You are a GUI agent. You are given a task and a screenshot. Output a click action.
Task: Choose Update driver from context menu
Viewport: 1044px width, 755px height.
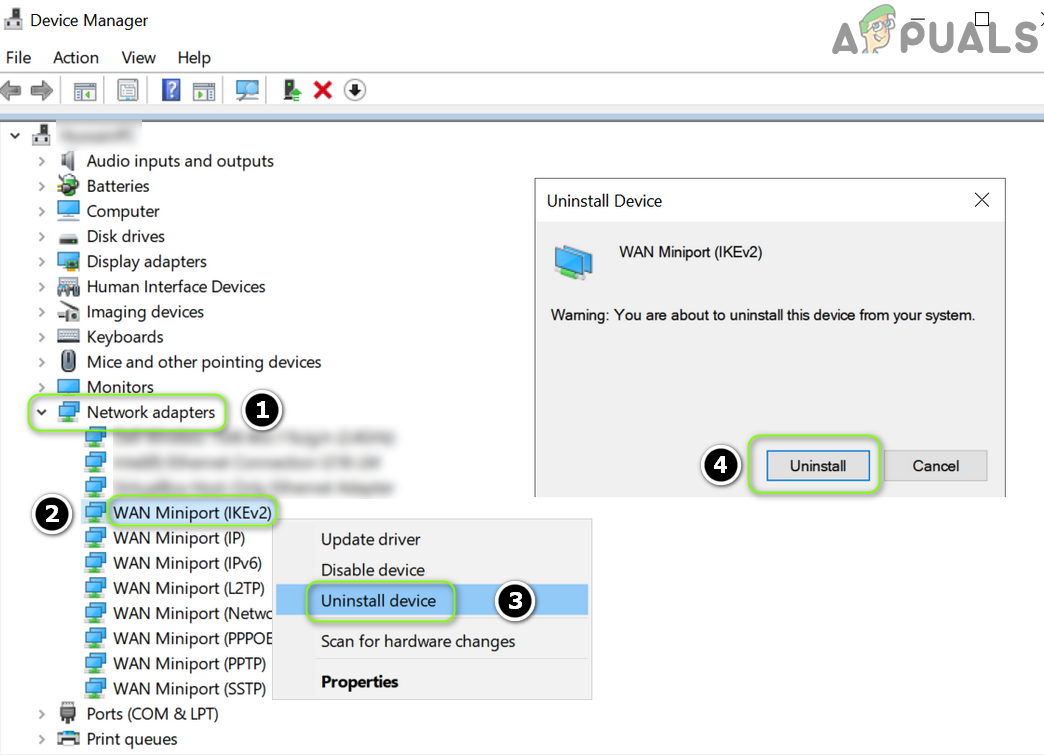point(432,539)
